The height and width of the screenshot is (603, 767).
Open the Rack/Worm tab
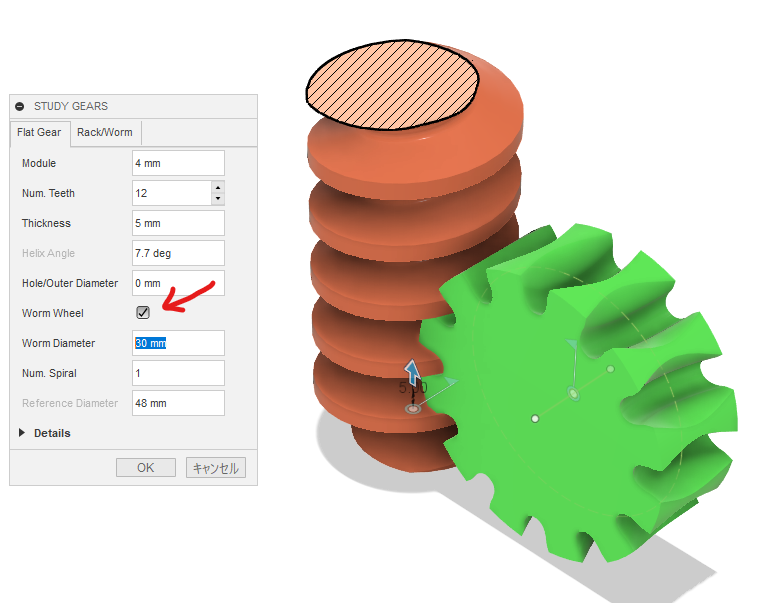104,132
